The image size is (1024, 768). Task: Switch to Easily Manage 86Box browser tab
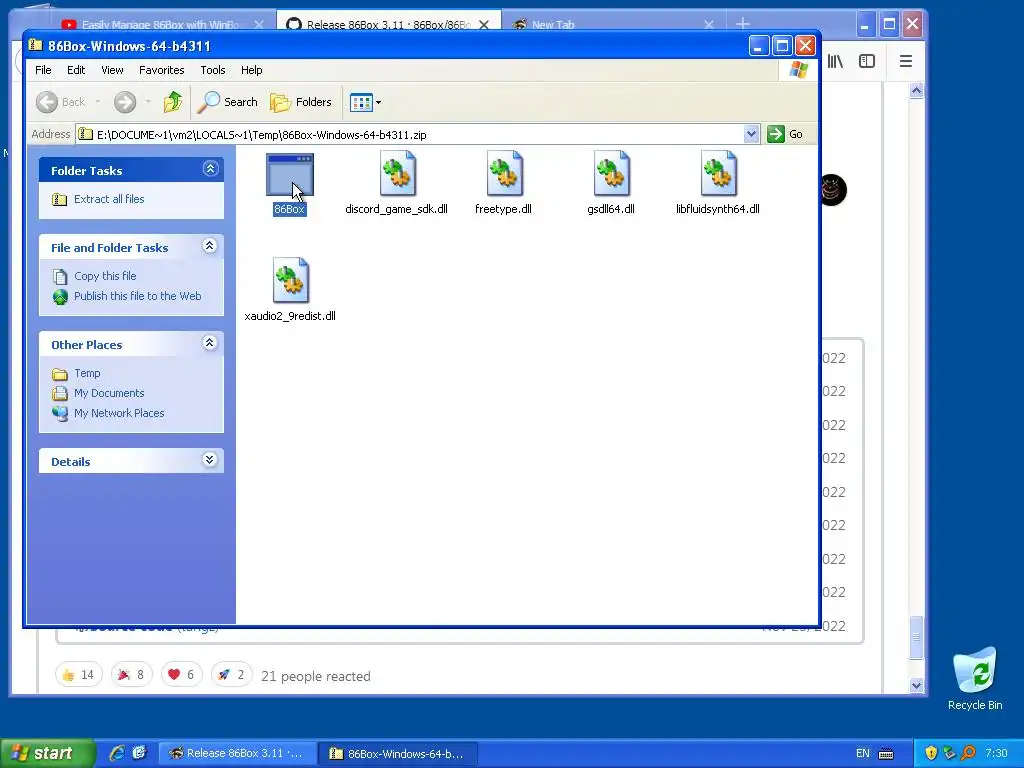161,25
